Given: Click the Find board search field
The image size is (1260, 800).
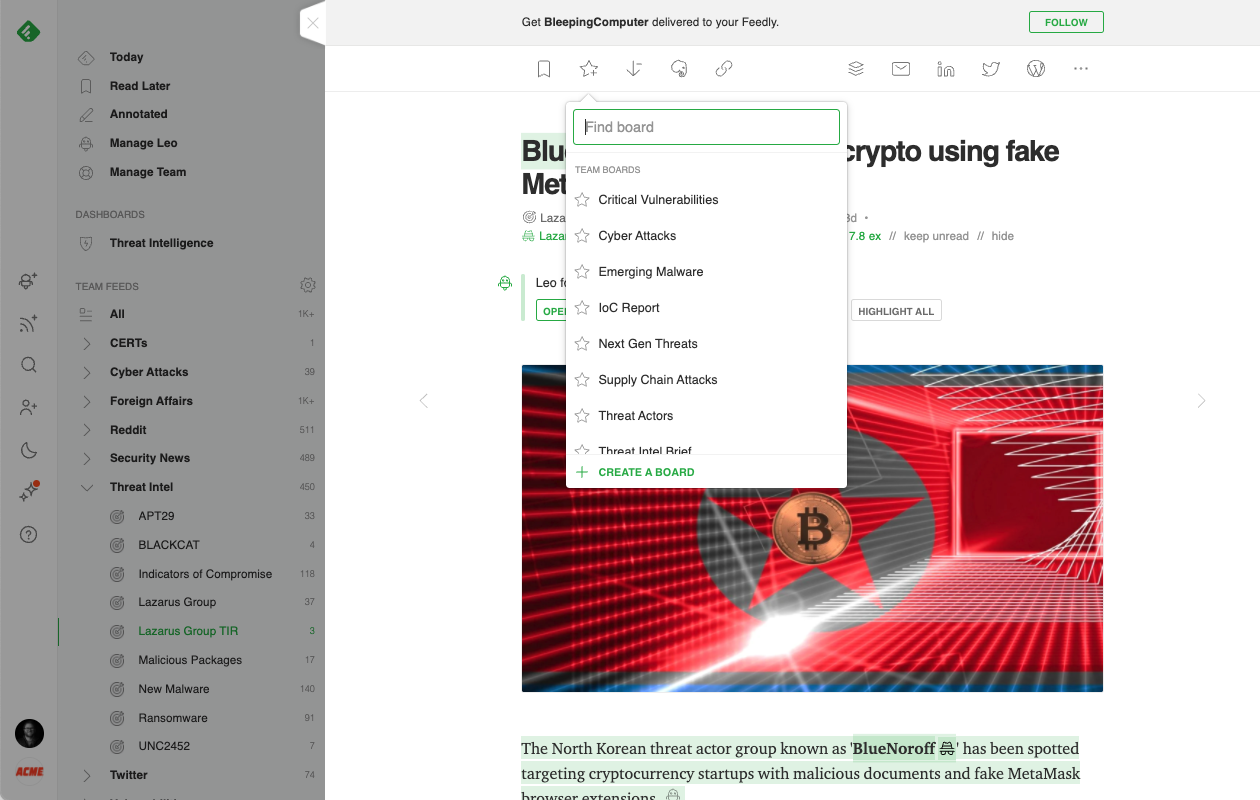Looking at the screenshot, I should click(706, 127).
